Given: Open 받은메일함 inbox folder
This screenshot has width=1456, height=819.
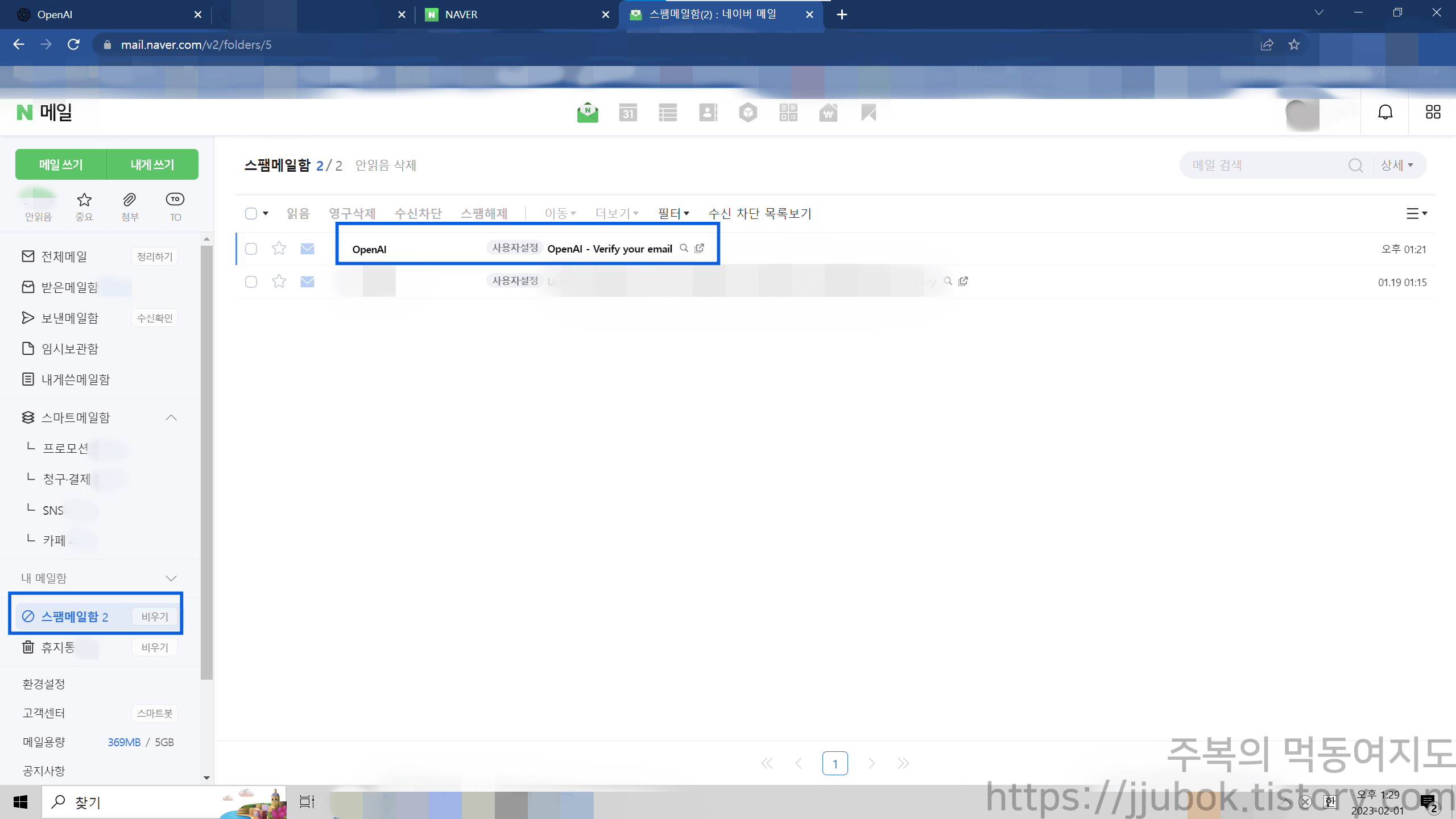Looking at the screenshot, I should pyautogui.click(x=69, y=288).
